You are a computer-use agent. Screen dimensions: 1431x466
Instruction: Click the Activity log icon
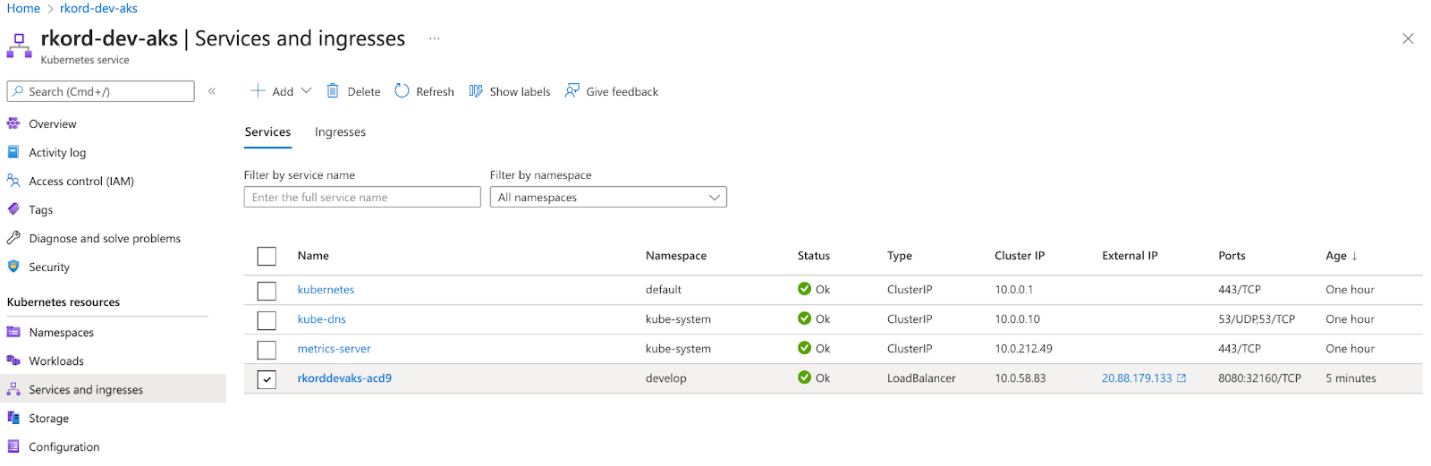point(13,152)
